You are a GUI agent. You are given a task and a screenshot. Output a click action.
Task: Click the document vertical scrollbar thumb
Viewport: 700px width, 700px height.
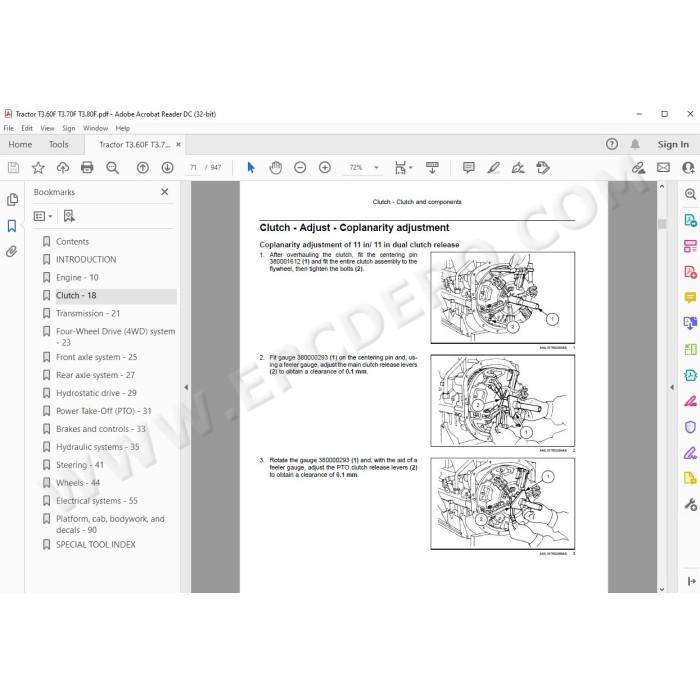[662, 223]
